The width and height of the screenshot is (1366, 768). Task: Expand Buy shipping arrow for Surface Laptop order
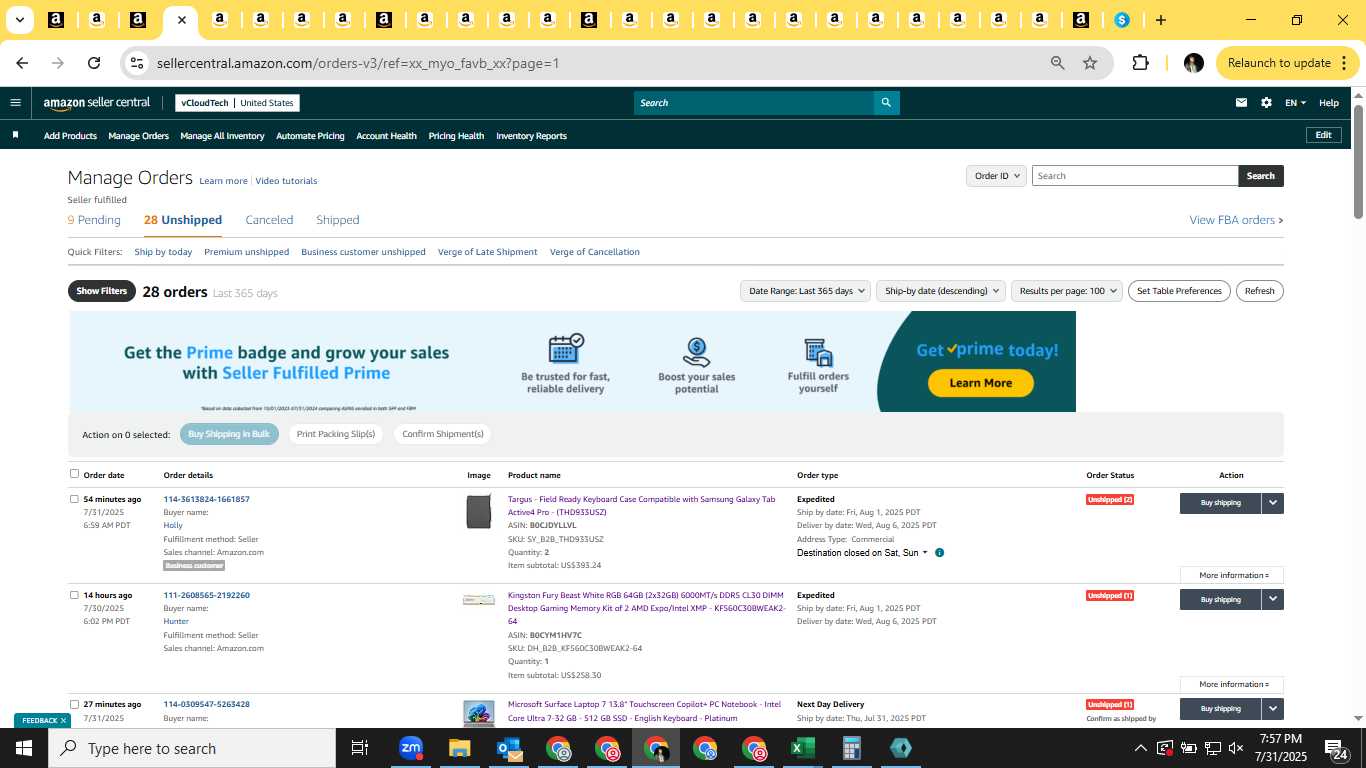click(x=1272, y=708)
